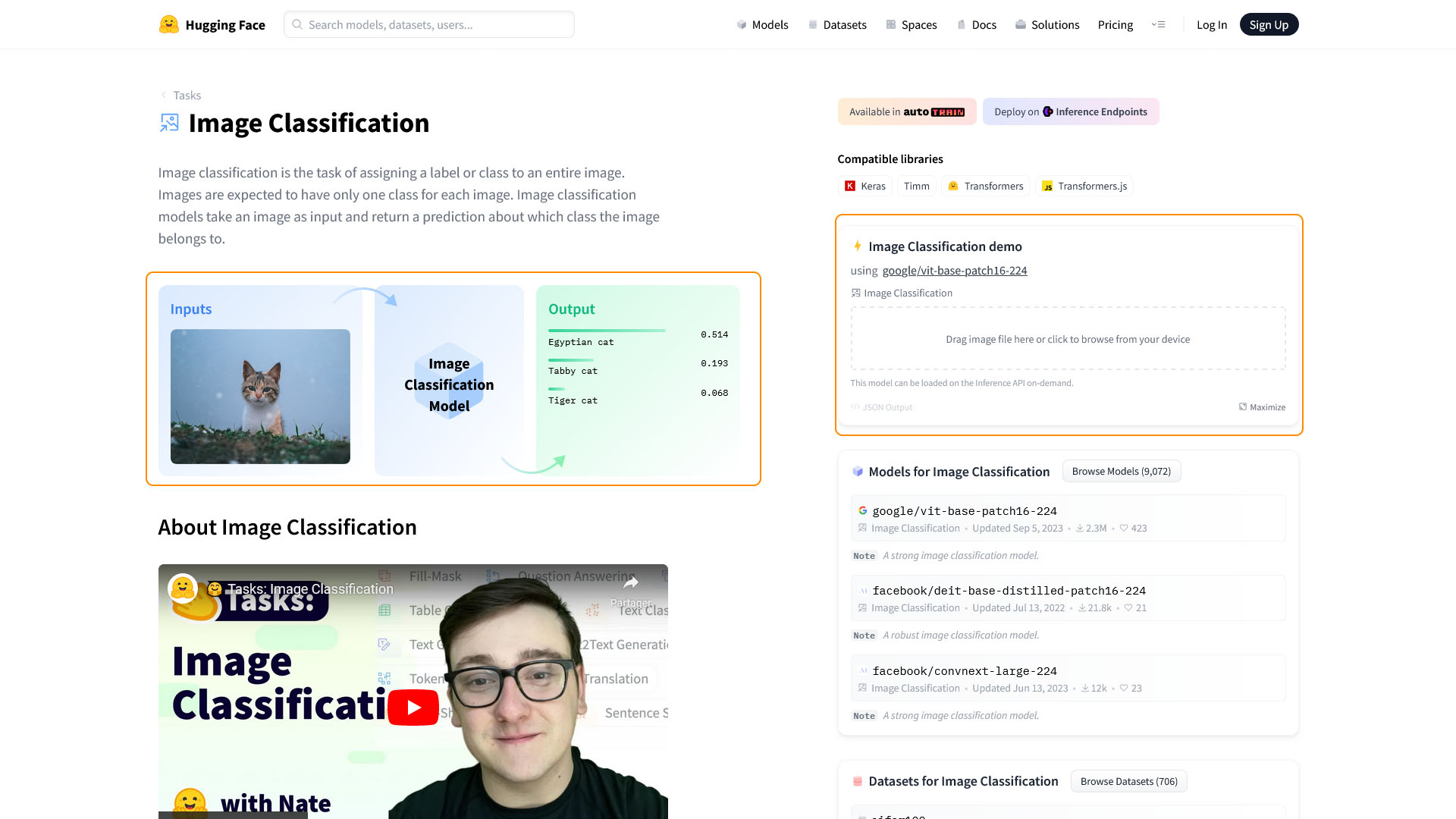Open the Solutions navigation menu

tap(1047, 25)
